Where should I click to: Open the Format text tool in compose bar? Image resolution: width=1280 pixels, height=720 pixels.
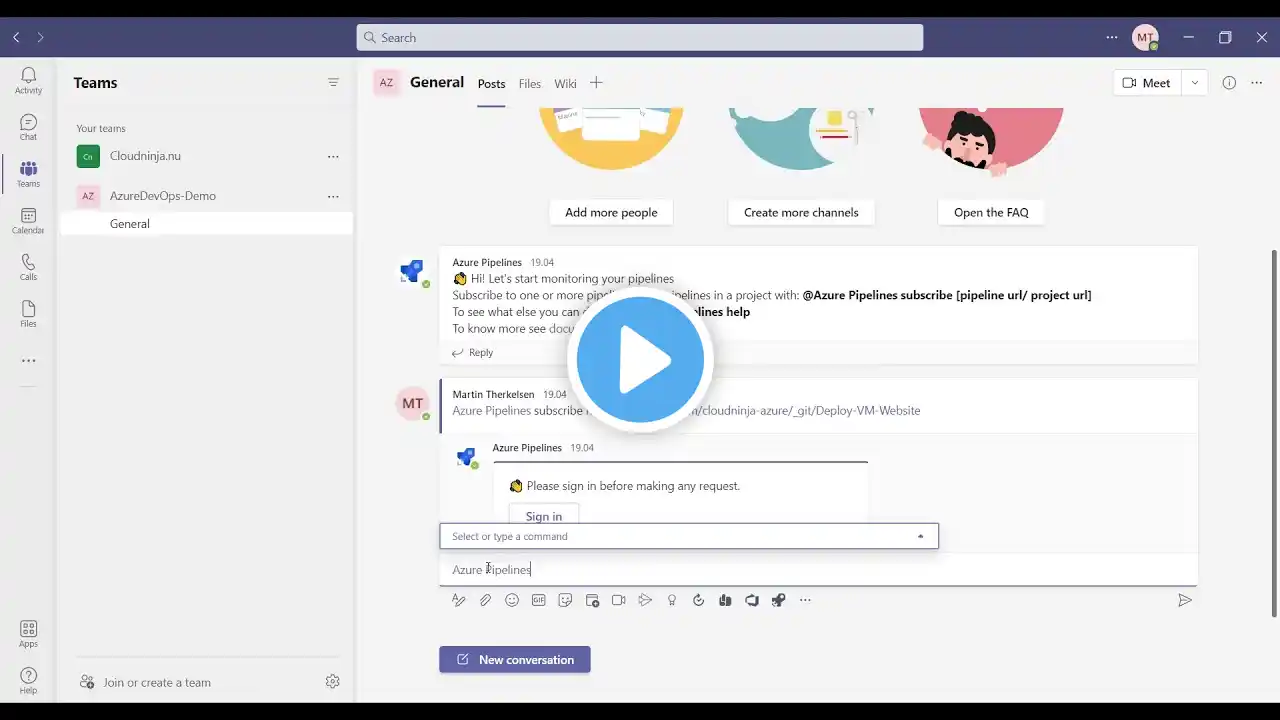click(458, 600)
